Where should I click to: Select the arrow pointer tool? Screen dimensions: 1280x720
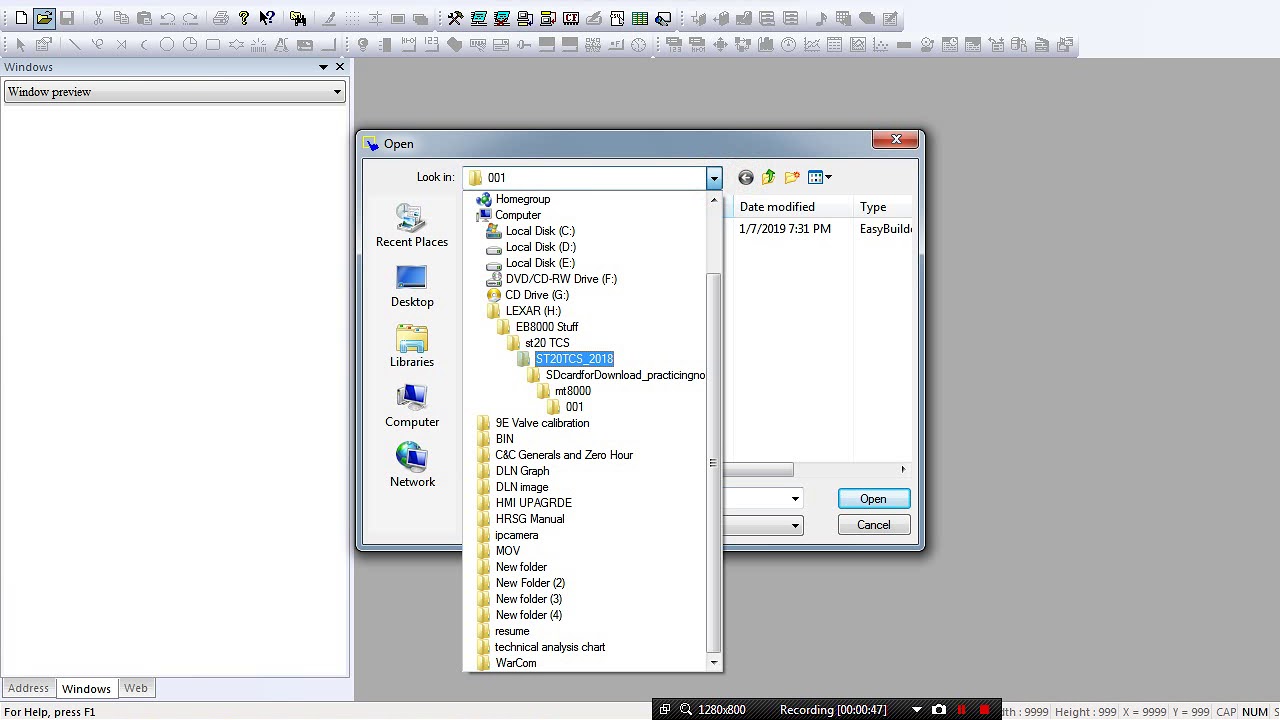pyautogui.click(x=21, y=44)
